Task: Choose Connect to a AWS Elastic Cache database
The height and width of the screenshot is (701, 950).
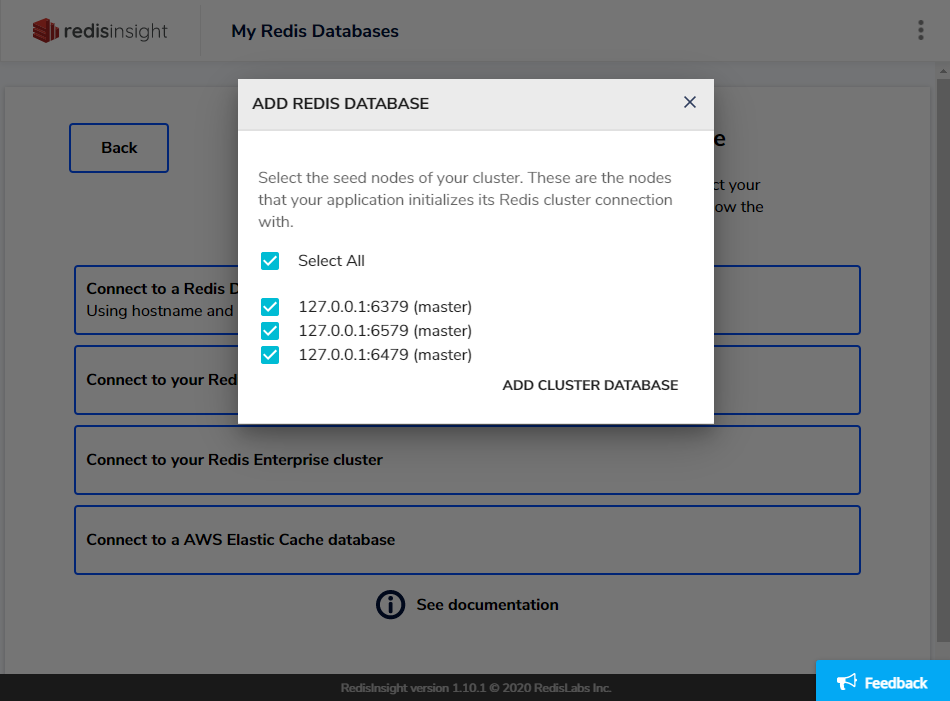Action: (467, 540)
